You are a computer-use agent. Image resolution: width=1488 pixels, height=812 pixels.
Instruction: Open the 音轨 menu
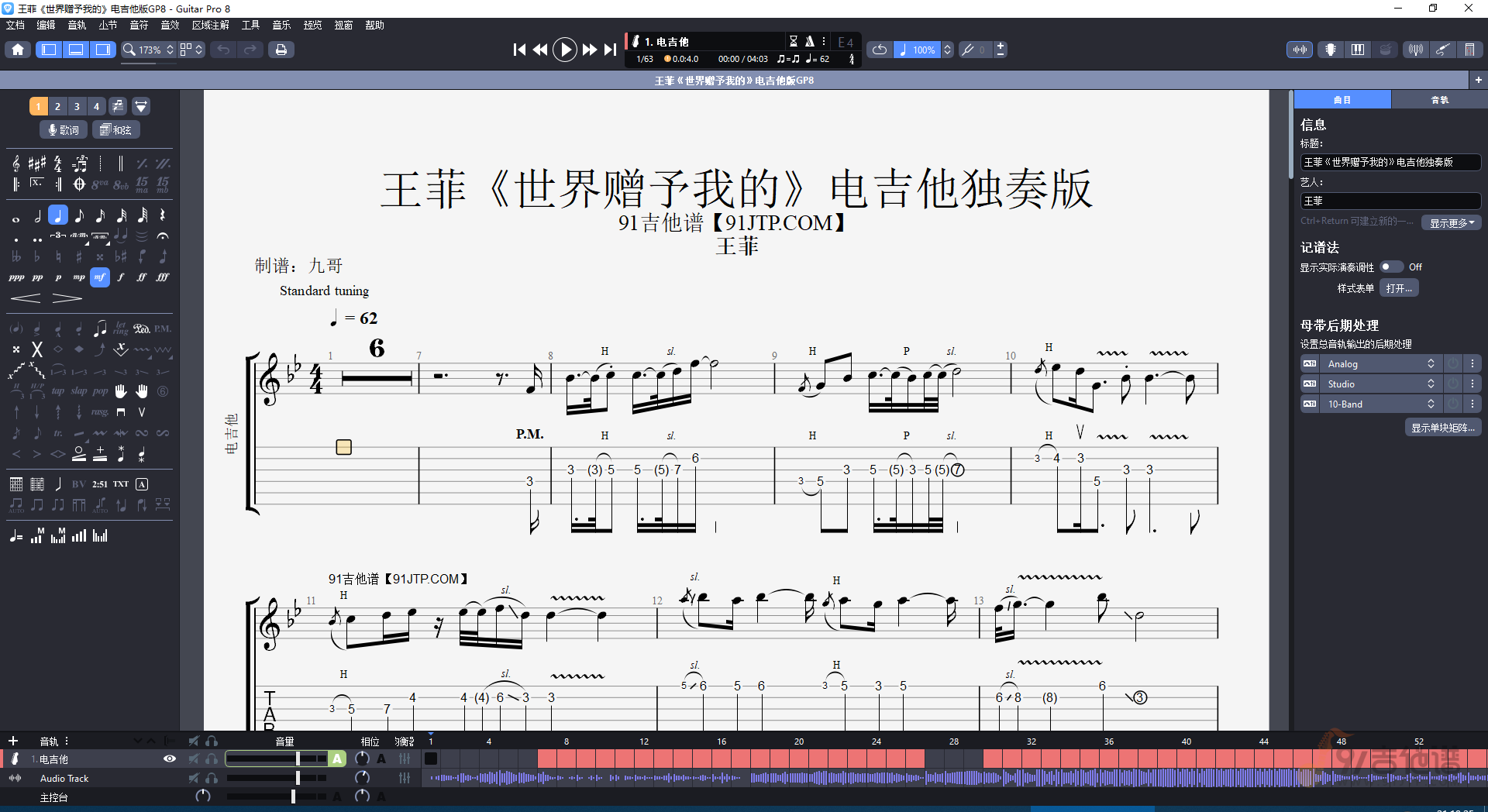[77, 25]
